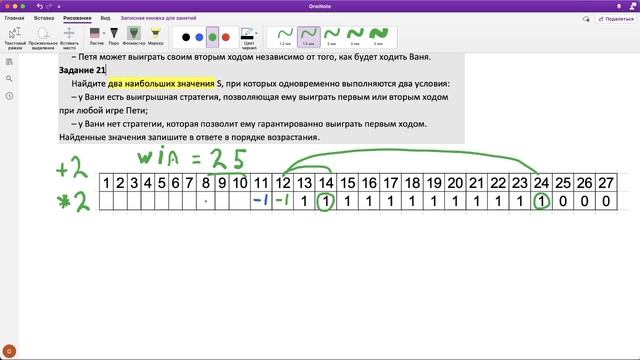Open the Главная tab

(14, 18)
